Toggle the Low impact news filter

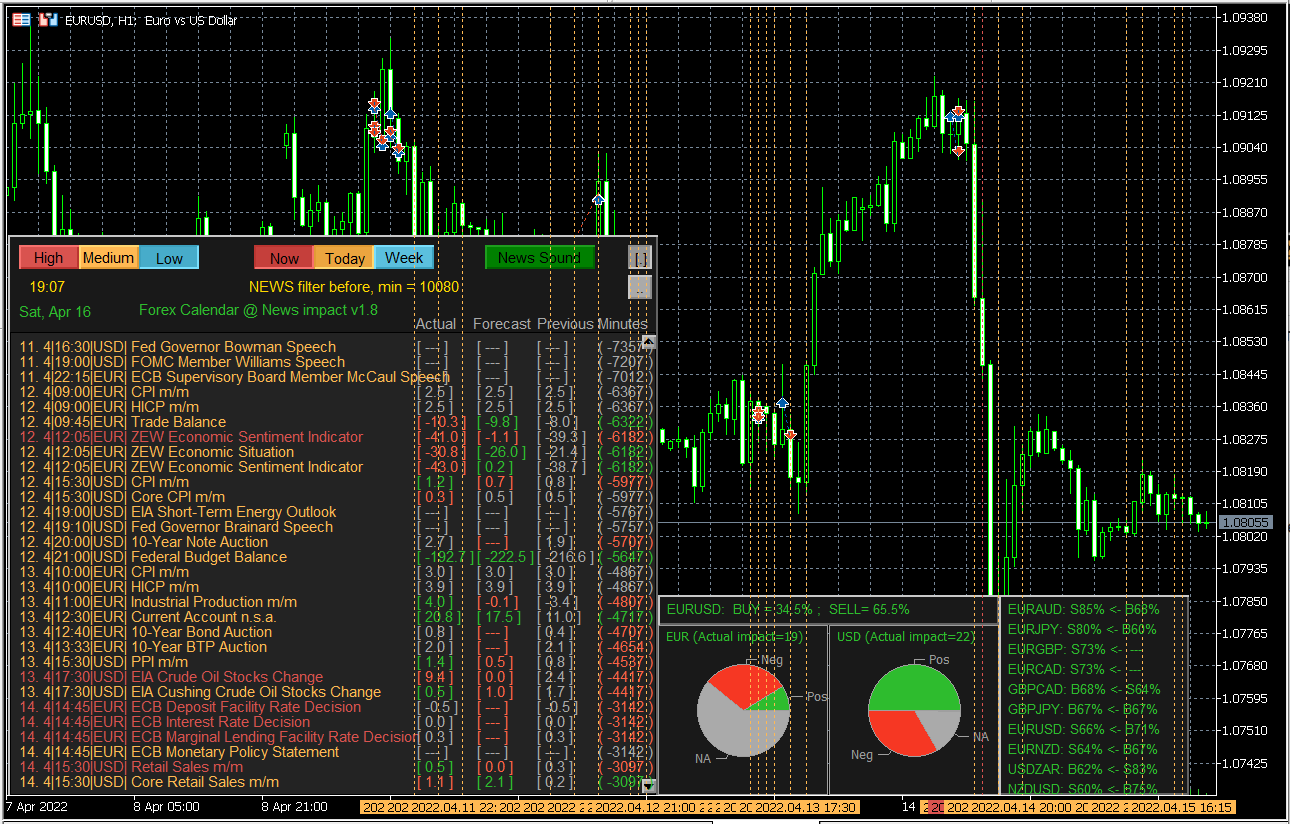[x=169, y=258]
